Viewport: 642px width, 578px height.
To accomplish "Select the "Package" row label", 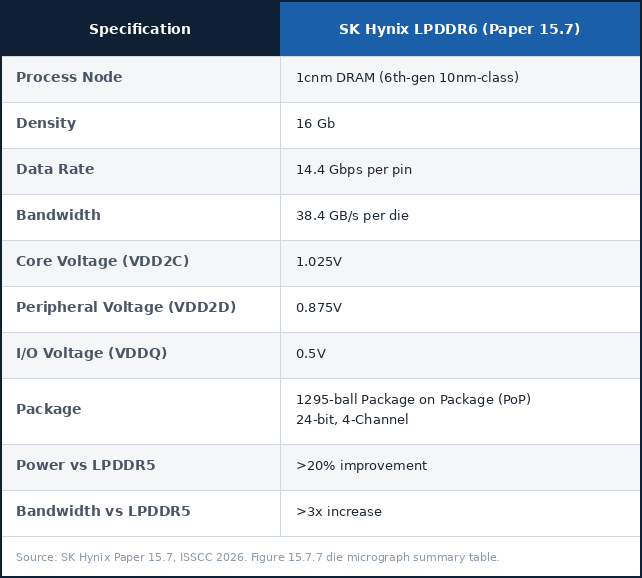I will pyautogui.click(x=49, y=409).
